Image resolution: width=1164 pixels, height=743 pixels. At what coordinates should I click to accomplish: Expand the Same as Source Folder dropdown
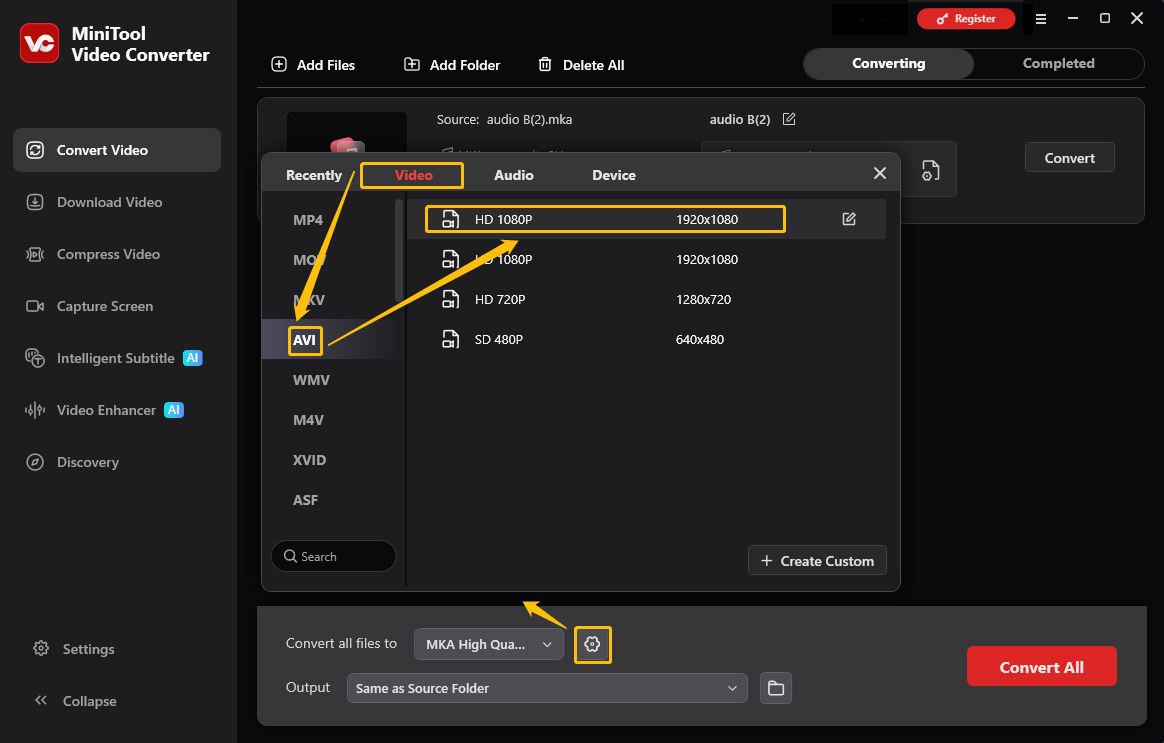pyautogui.click(x=547, y=688)
